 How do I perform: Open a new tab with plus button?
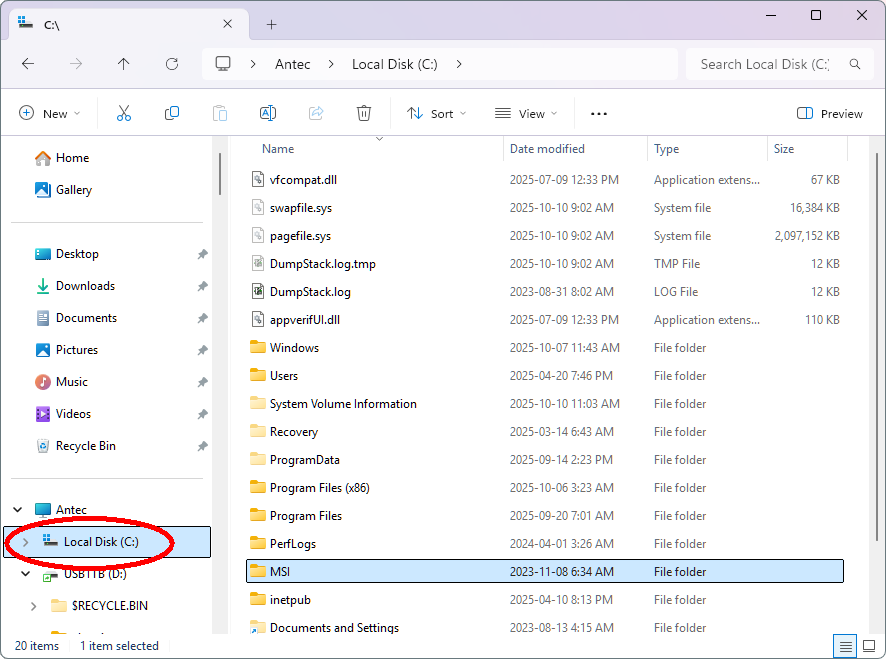(271, 24)
